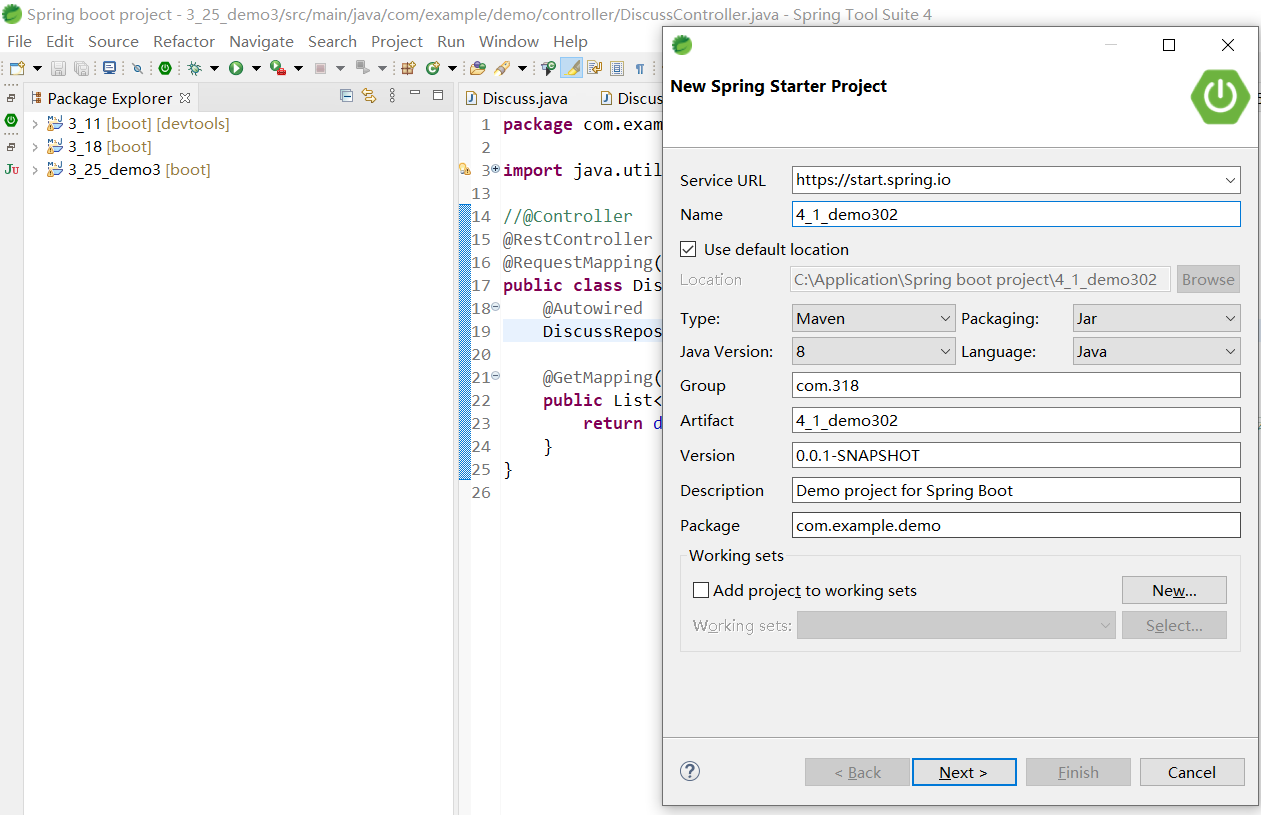This screenshot has height=815, width=1261.
Task: Open the Refactor menu
Action: click(x=183, y=41)
